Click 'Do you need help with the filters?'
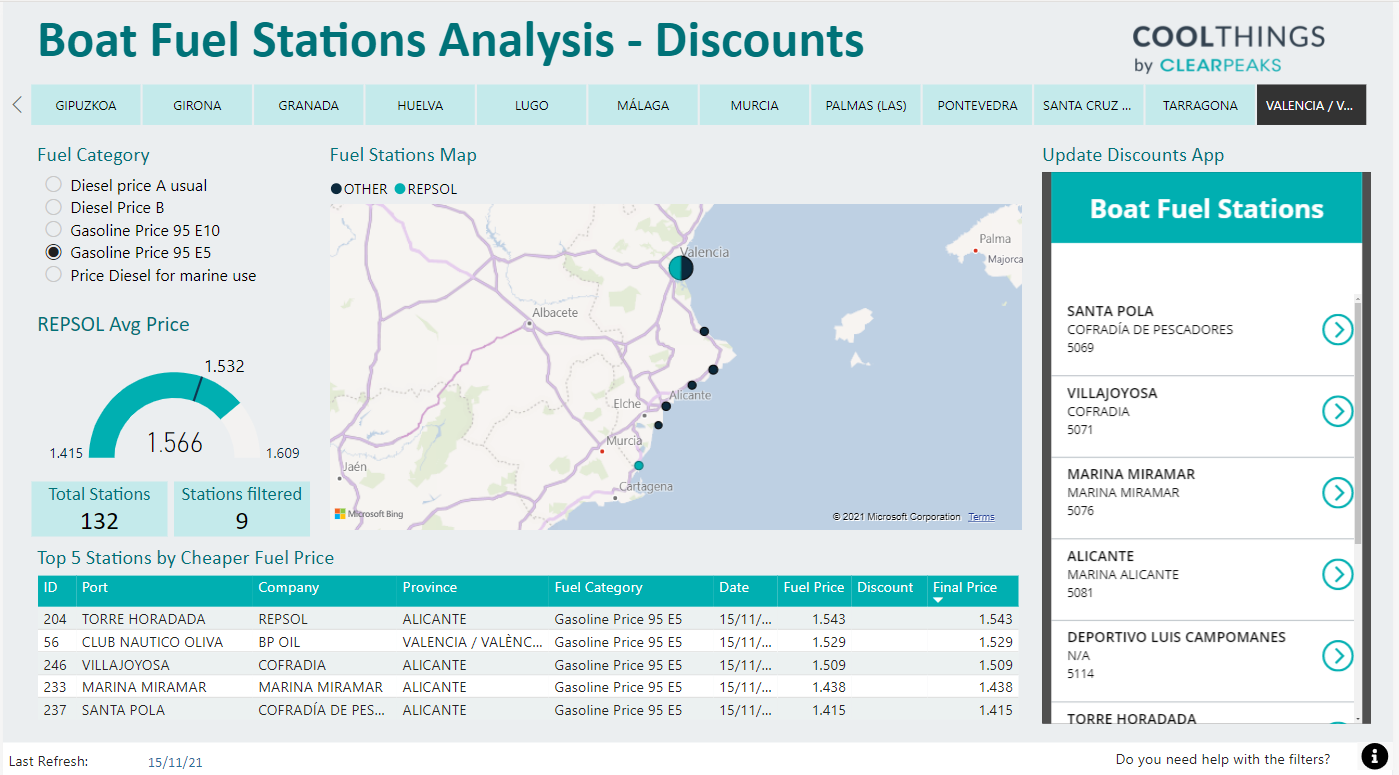The width and height of the screenshot is (1399, 775). pyautogui.click(x=1223, y=759)
